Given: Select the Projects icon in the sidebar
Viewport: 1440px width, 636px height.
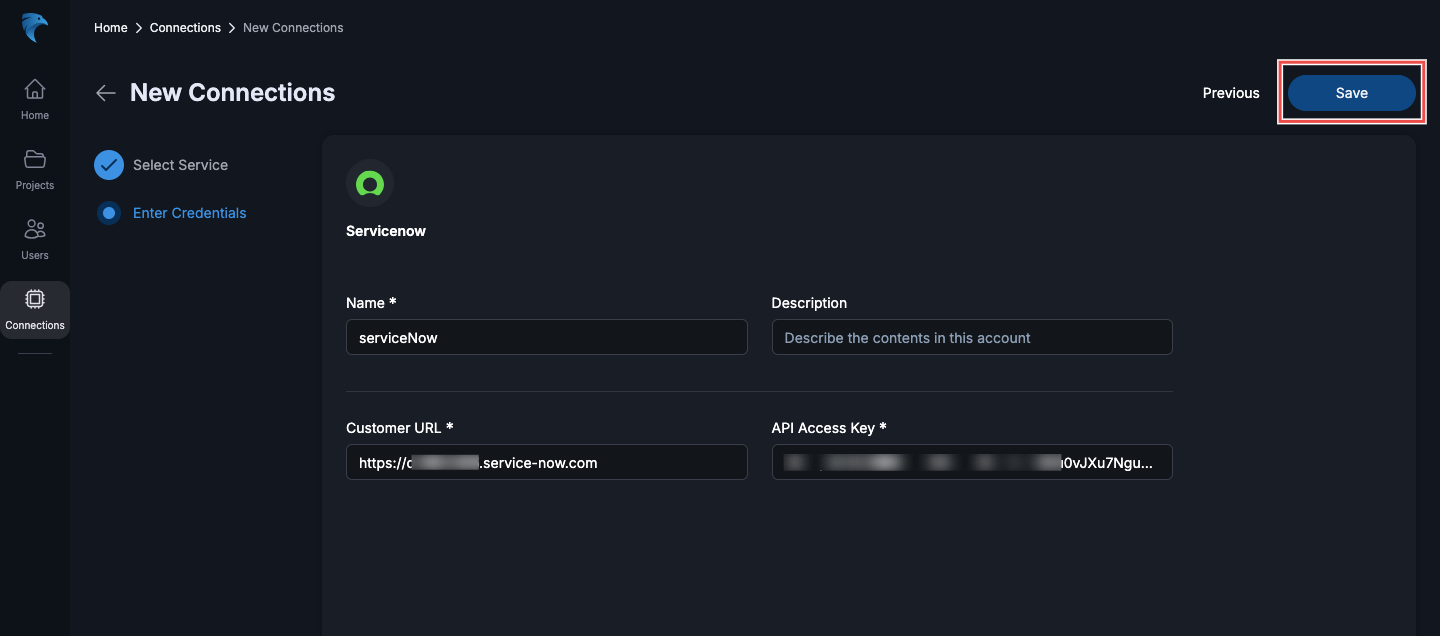Looking at the screenshot, I should point(34,167).
